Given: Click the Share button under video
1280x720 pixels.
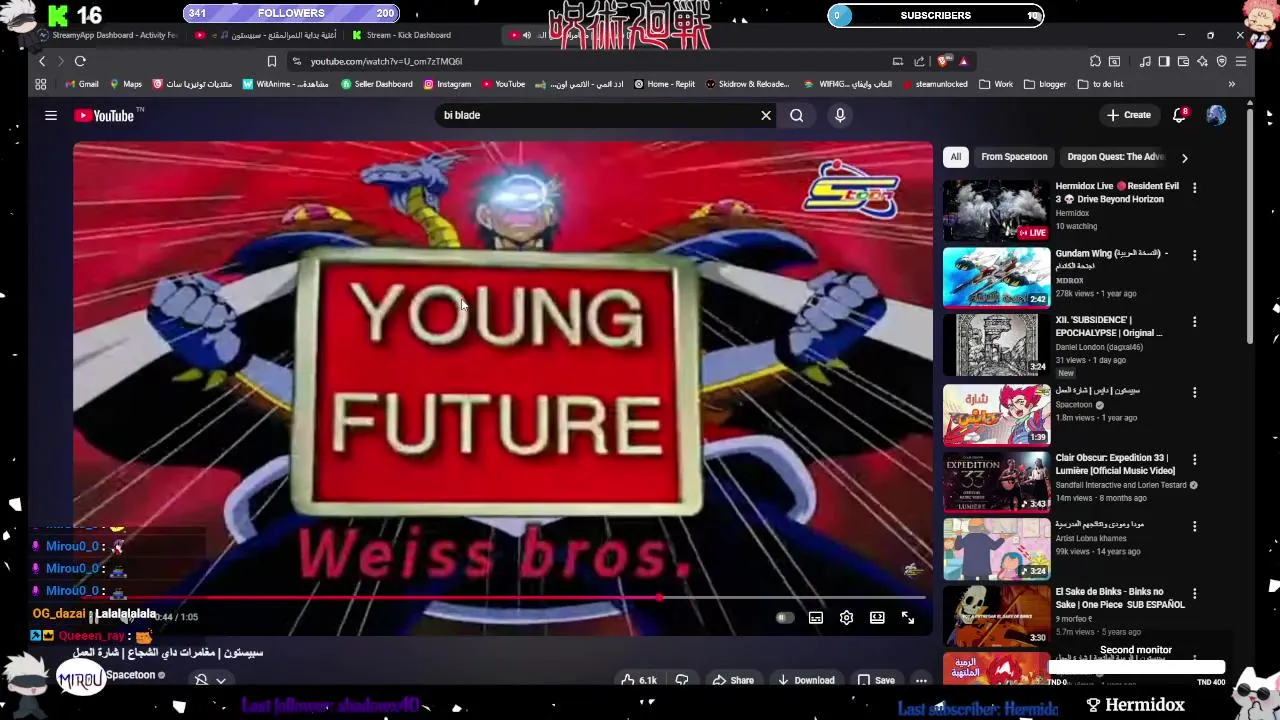Looking at the screenshot, I should point(733,680).
